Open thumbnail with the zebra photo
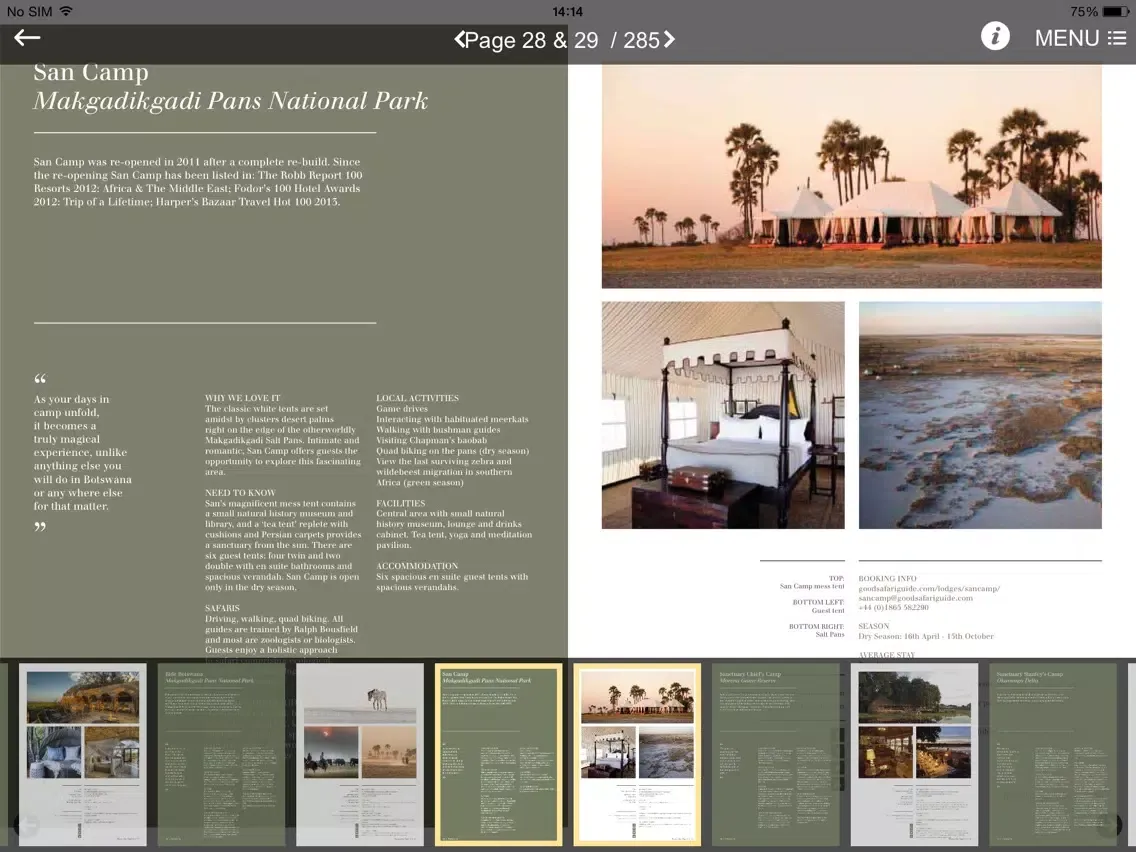 coord(360,754)
